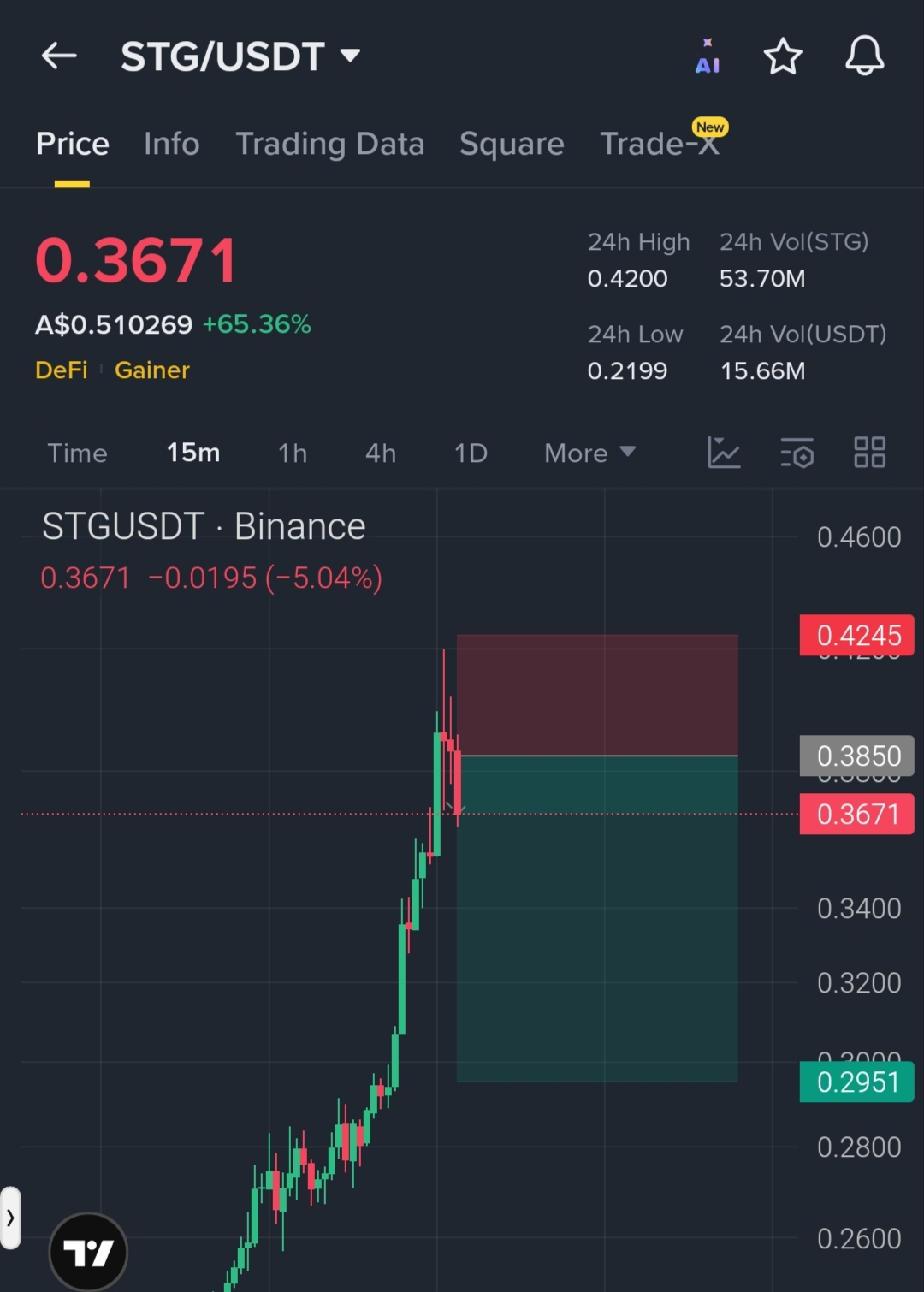Tap the back arrow
Viewport: 924px width, 1292px height.
[x=59, y=56]
